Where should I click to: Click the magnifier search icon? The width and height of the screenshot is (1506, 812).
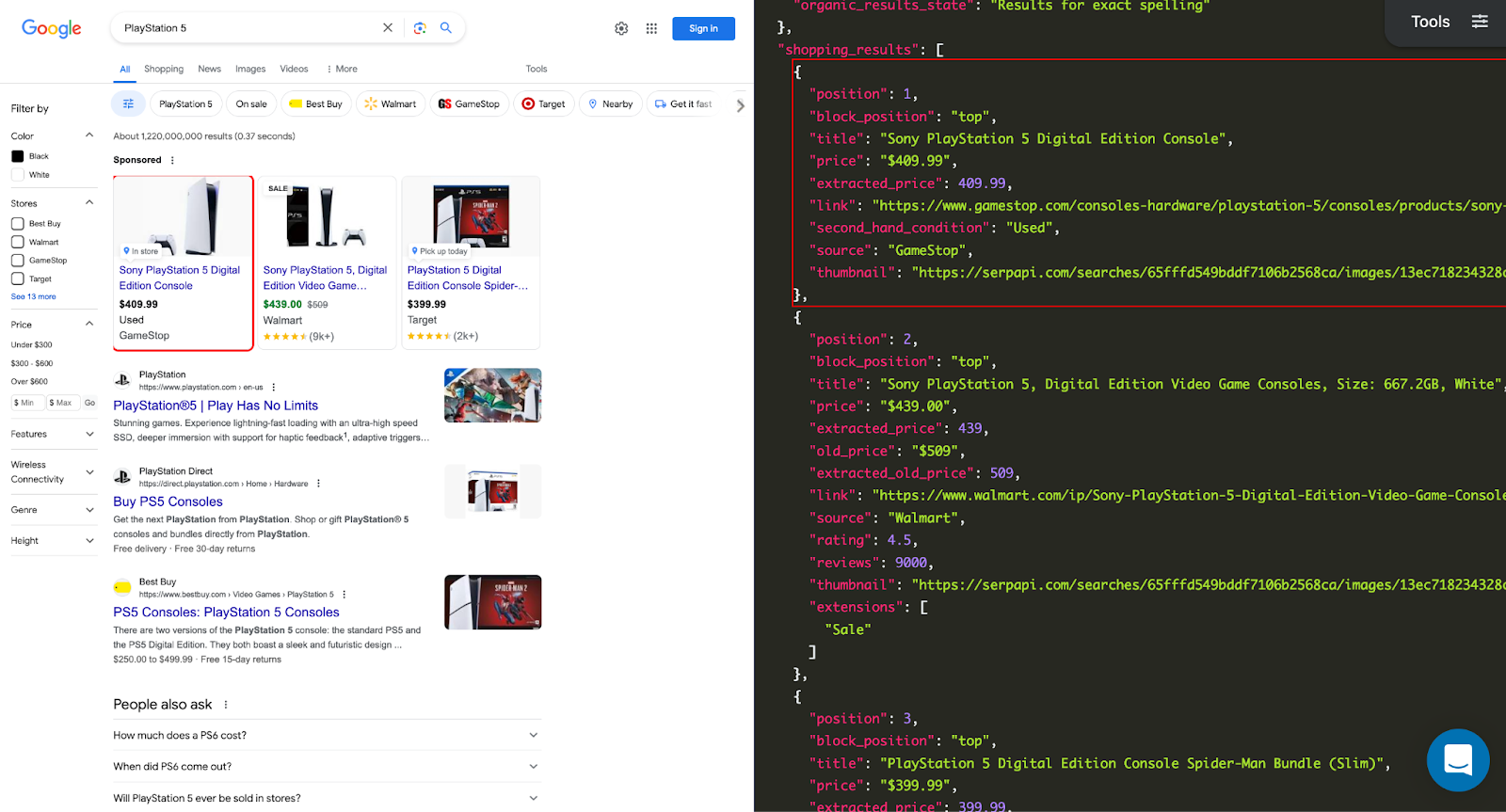(446, 28)
